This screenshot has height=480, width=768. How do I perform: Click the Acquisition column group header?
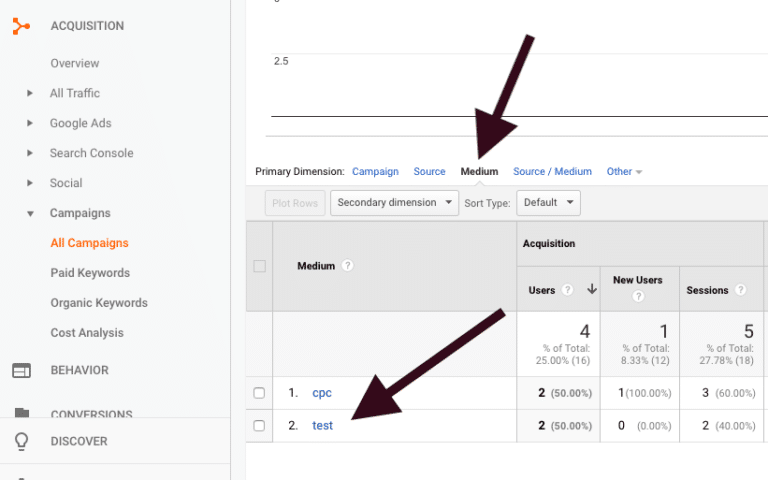[x=549, y=243]
